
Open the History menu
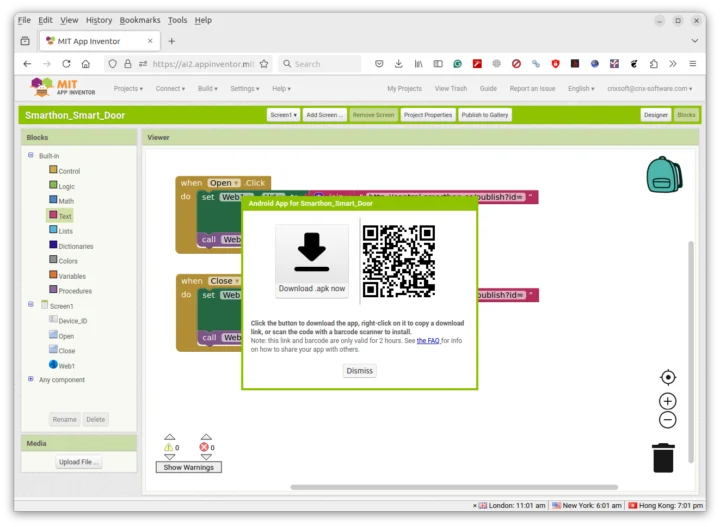pyautogui.click(x=99, y=20)
